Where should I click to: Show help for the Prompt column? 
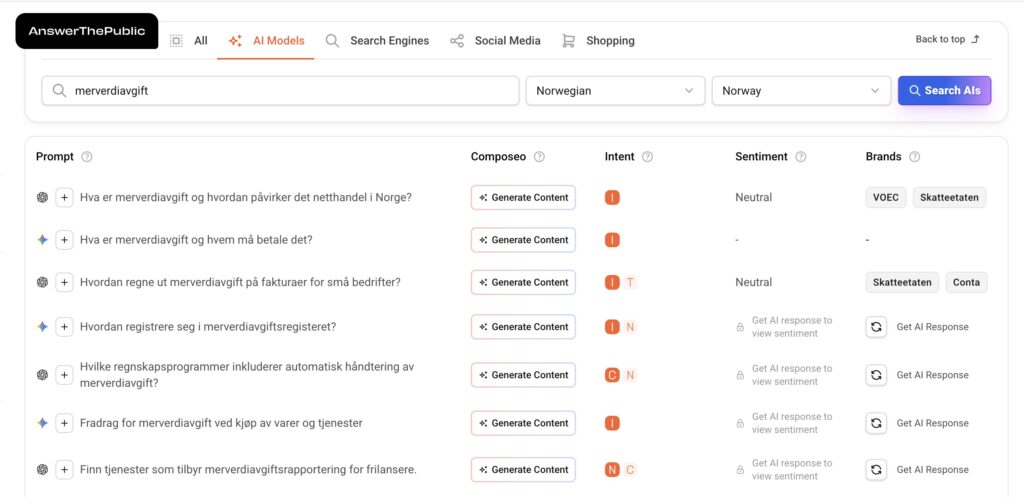click(86, 157)
